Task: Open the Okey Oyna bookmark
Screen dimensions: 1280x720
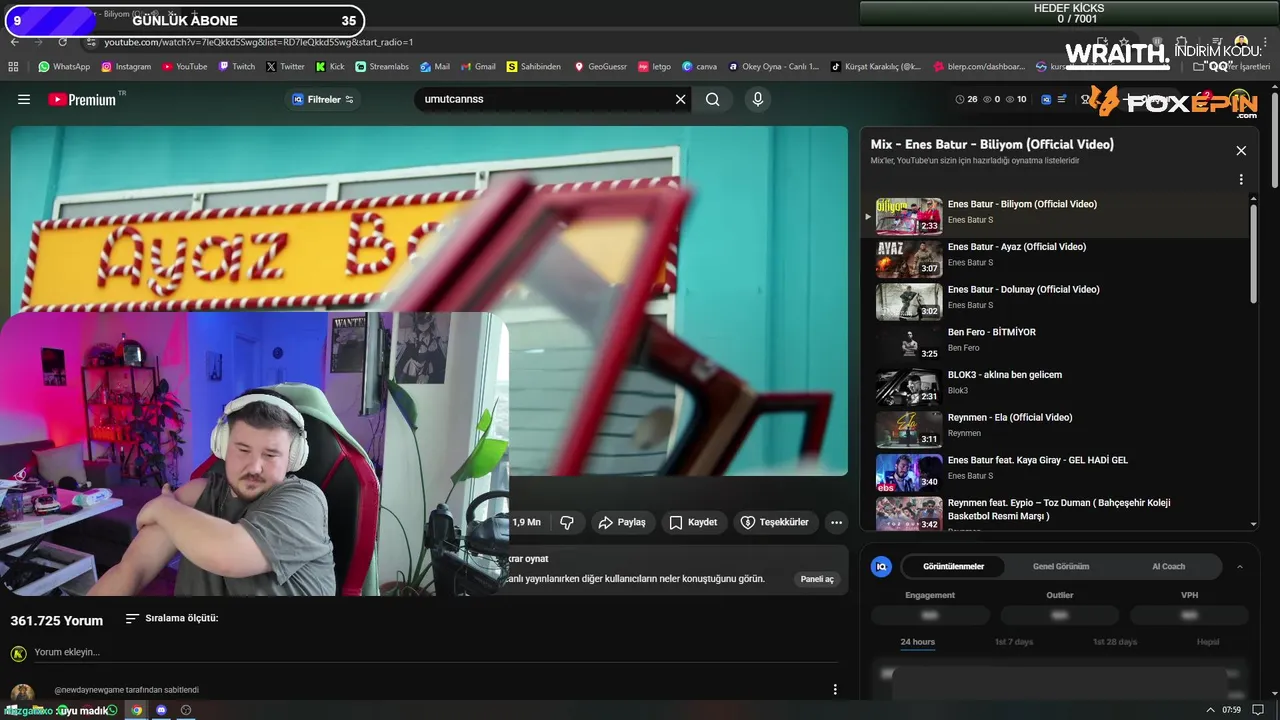Action: [x=773, y=67]
